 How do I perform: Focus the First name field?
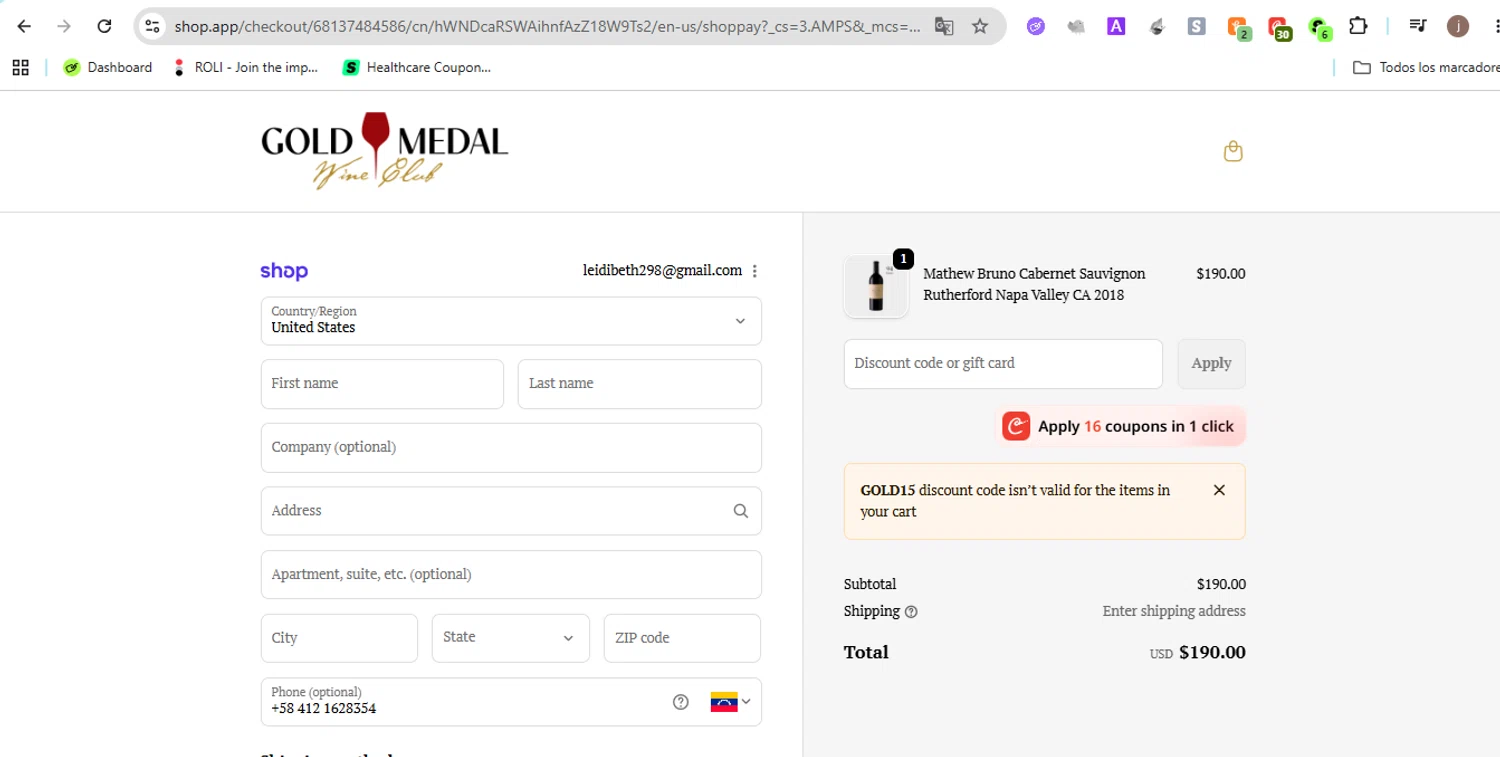382,384
